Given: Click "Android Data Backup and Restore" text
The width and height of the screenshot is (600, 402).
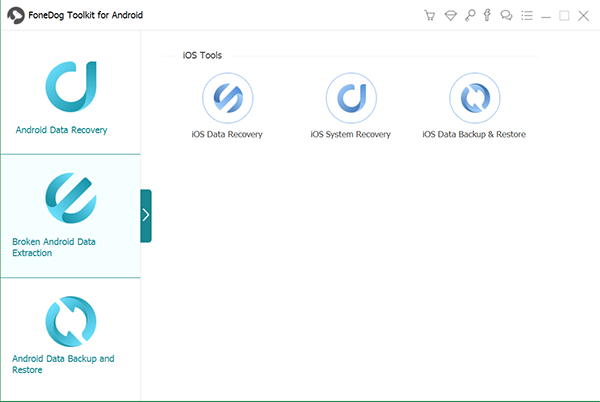Looking at the screenshot, I should (x=63, y=363).
